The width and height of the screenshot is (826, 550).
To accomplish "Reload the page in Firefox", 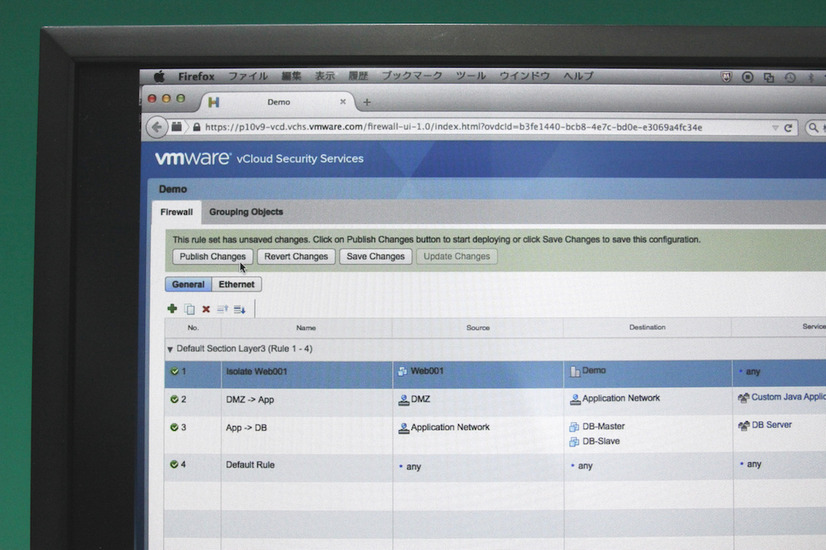I will pos(788,128).
